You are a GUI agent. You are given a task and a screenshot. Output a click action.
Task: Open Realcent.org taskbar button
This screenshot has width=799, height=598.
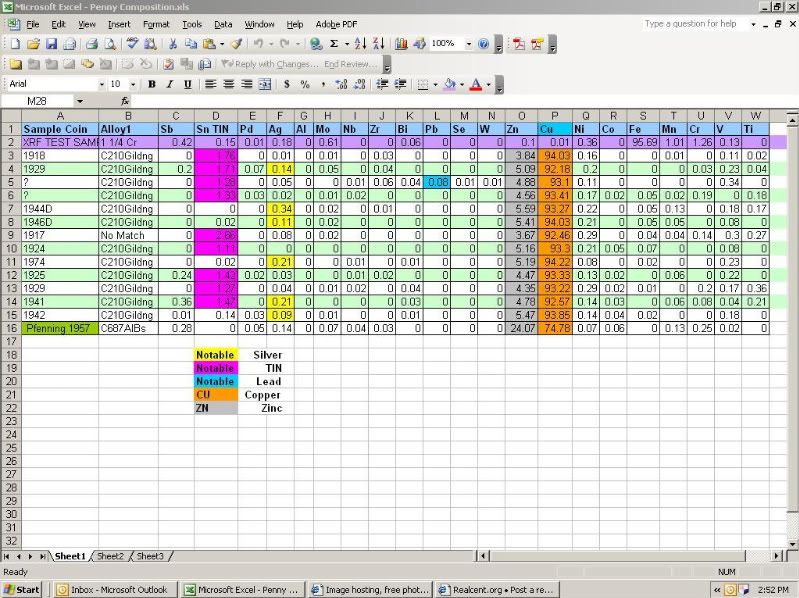pos(498,590)
